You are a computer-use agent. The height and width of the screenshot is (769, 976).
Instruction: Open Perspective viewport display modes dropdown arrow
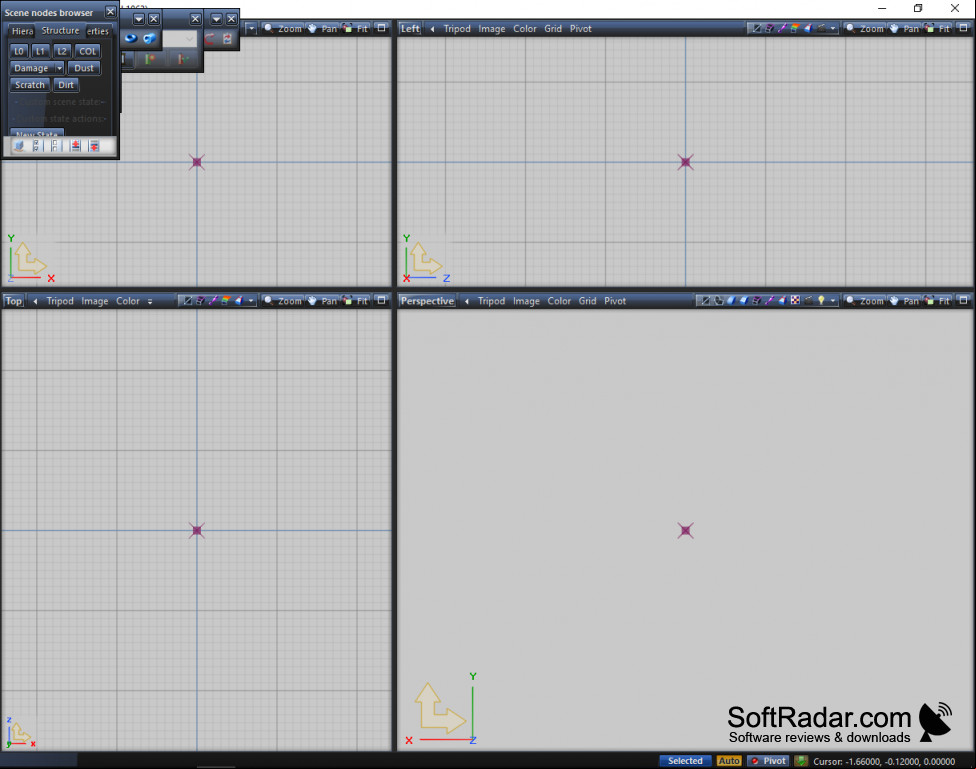[x=833, y=301]
